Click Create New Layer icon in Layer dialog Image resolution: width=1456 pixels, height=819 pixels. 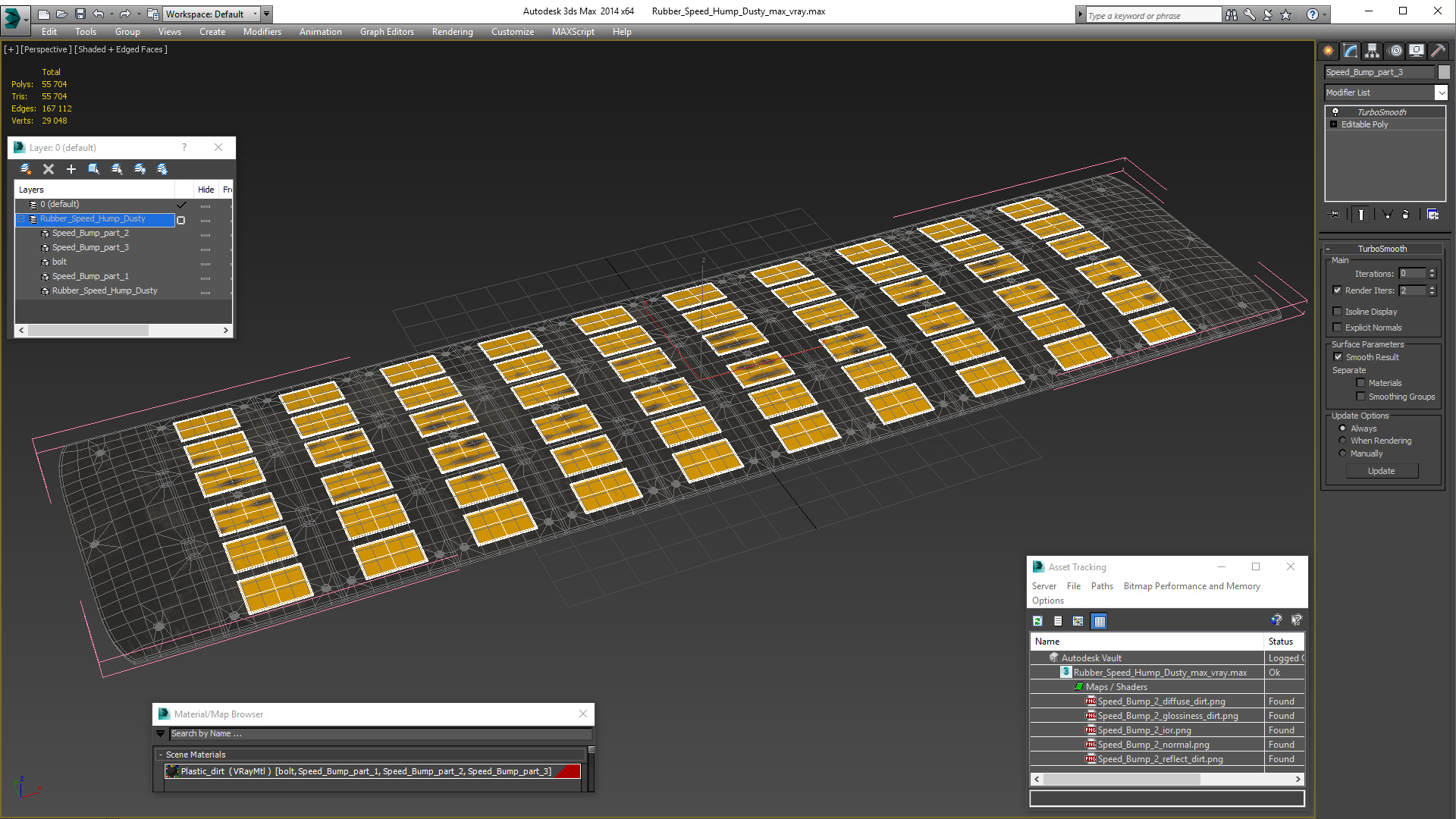(x=26, y=169)
